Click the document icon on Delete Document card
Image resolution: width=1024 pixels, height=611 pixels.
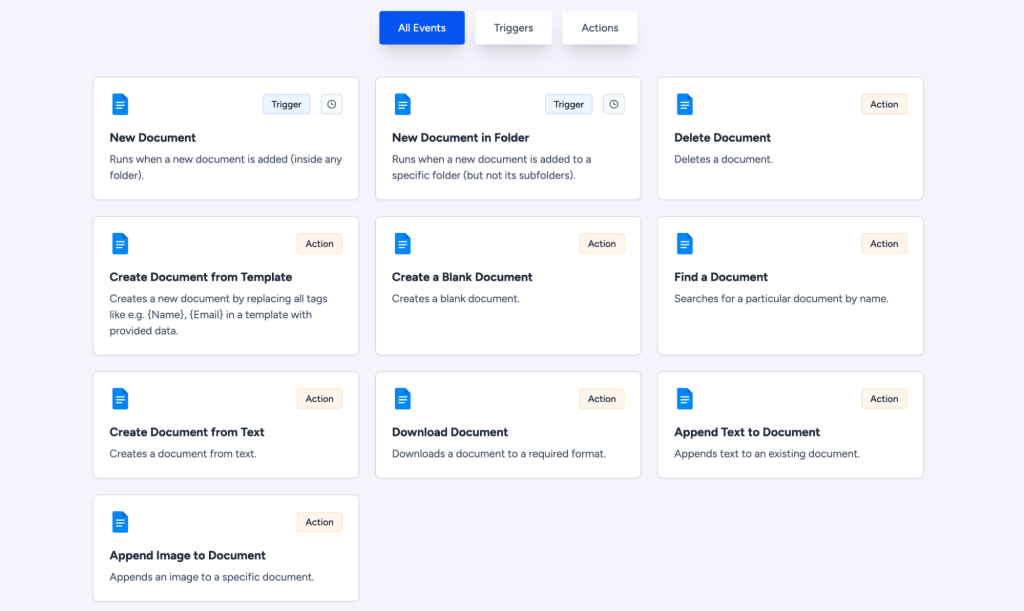point(685,104)
